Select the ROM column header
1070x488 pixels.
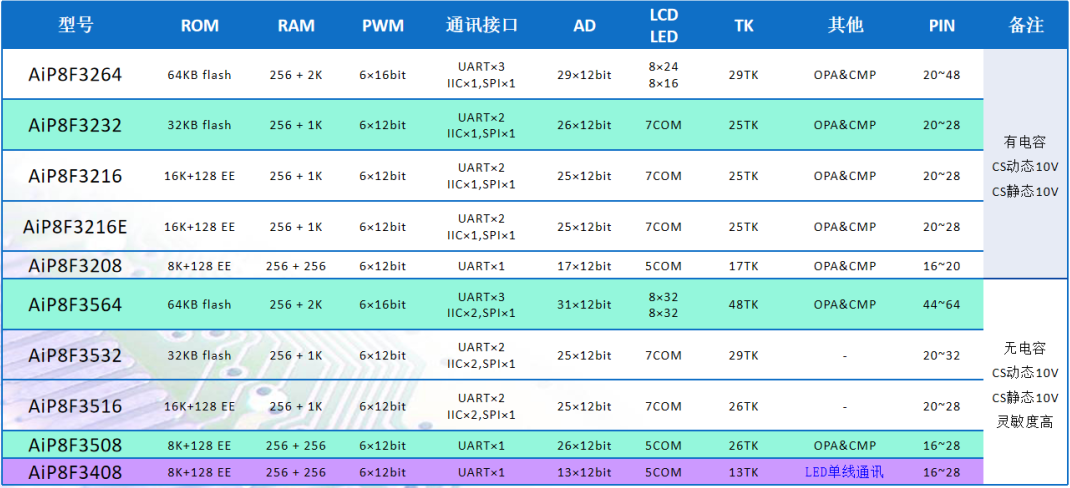click(x=200, y=26)
